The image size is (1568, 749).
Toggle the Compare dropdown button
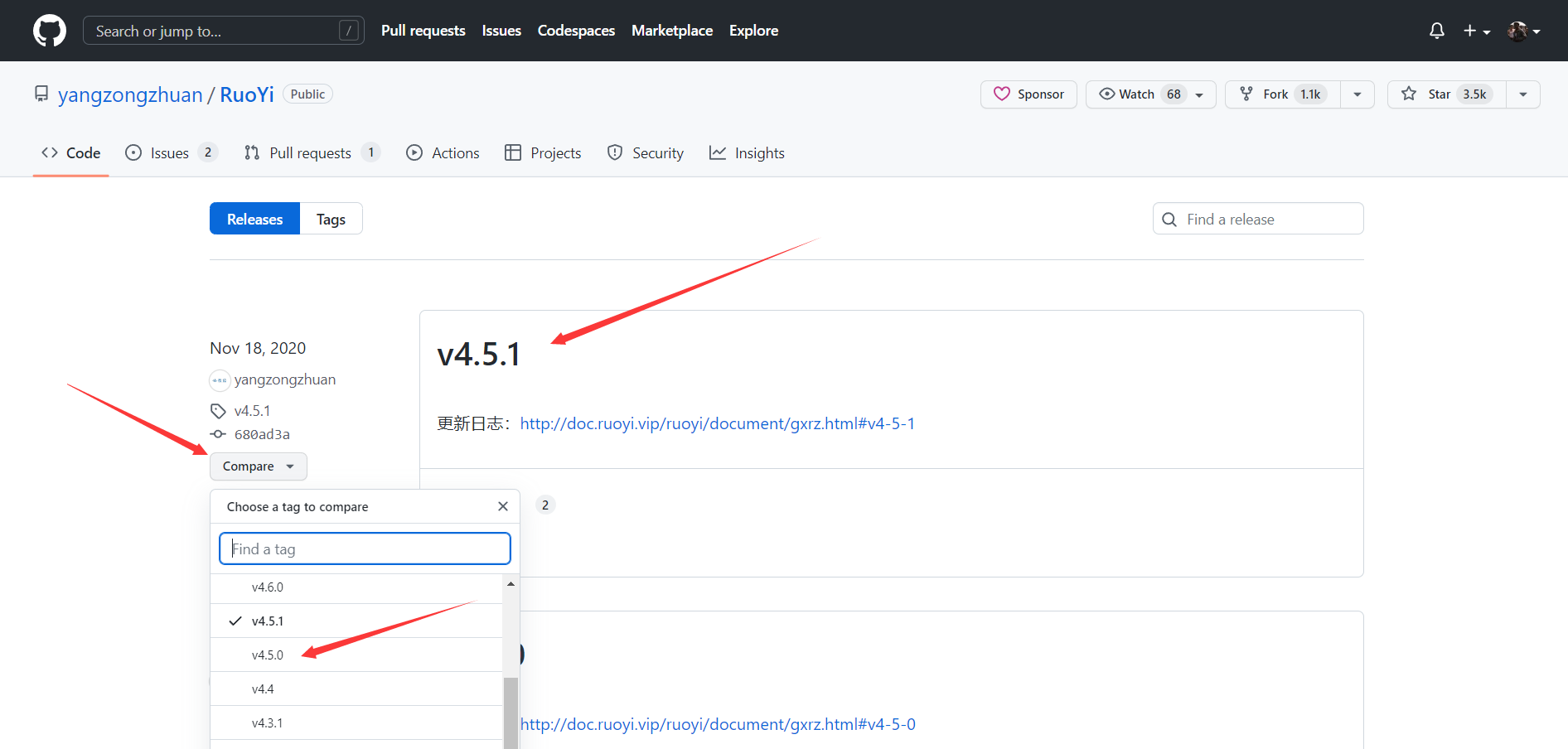coord(259,466)
